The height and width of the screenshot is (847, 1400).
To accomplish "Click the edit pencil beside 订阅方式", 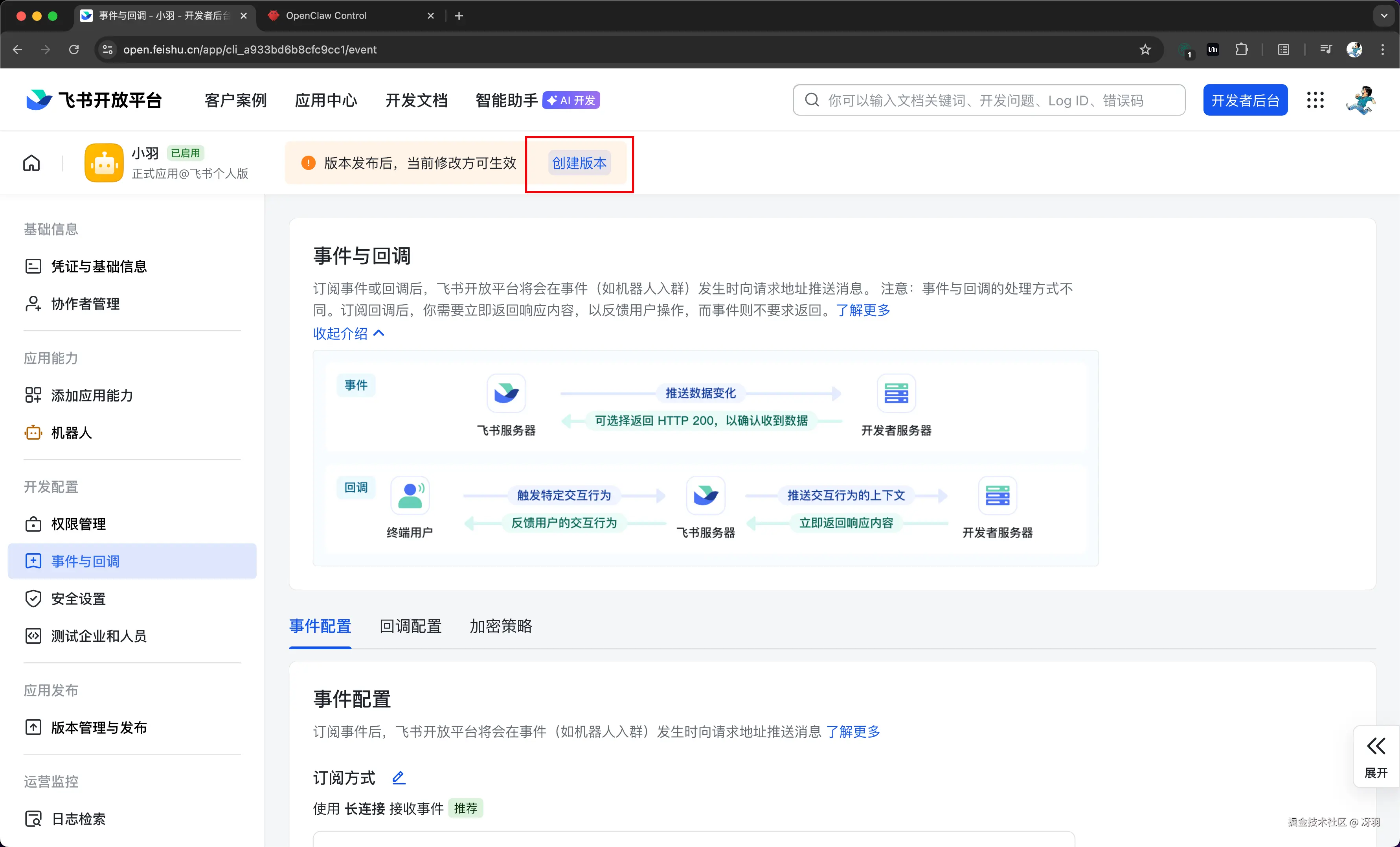I will tap(399, 777).
